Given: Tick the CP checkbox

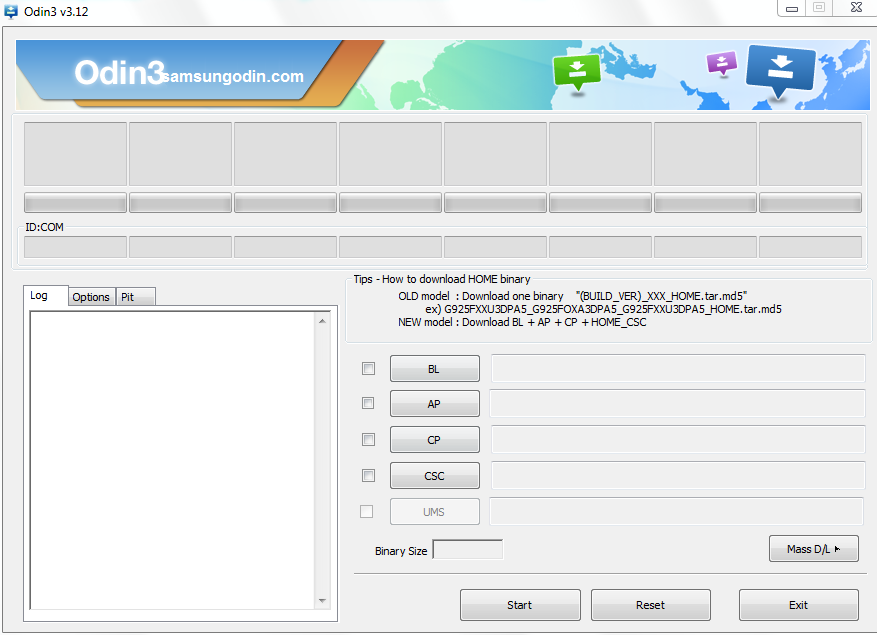Looking at the screenshot, I should (368, 439).
